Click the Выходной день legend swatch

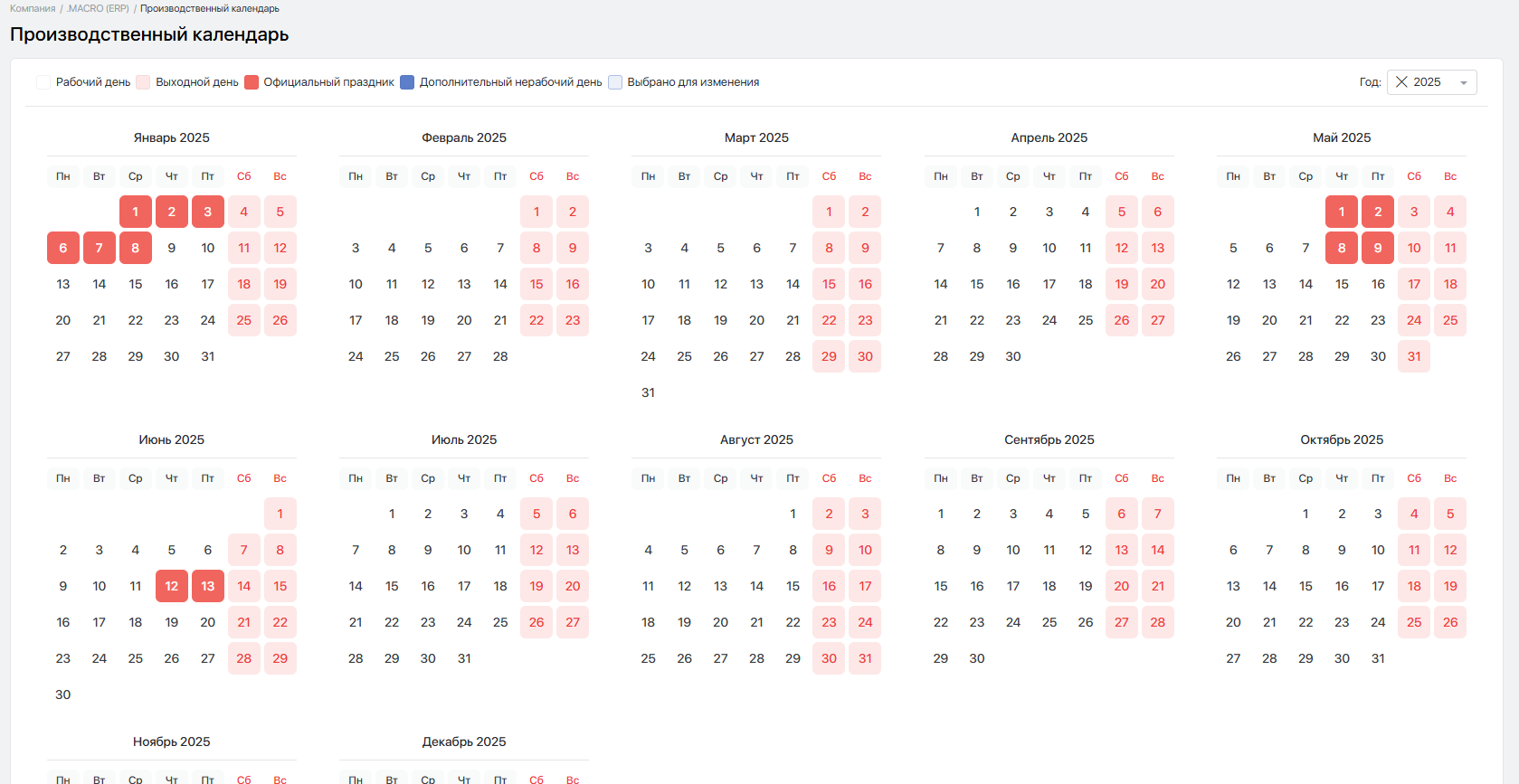coord(143,82)
